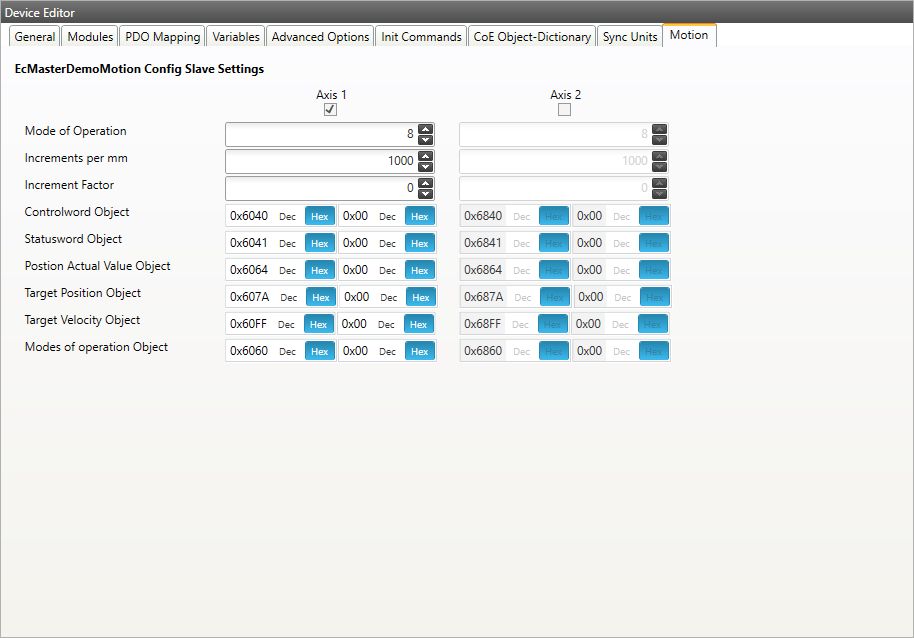The width and height of the screenshot is (914, 638).
Task: Decrease Axis 1 Increment Factor with down arrow
Action: [426, 195]
